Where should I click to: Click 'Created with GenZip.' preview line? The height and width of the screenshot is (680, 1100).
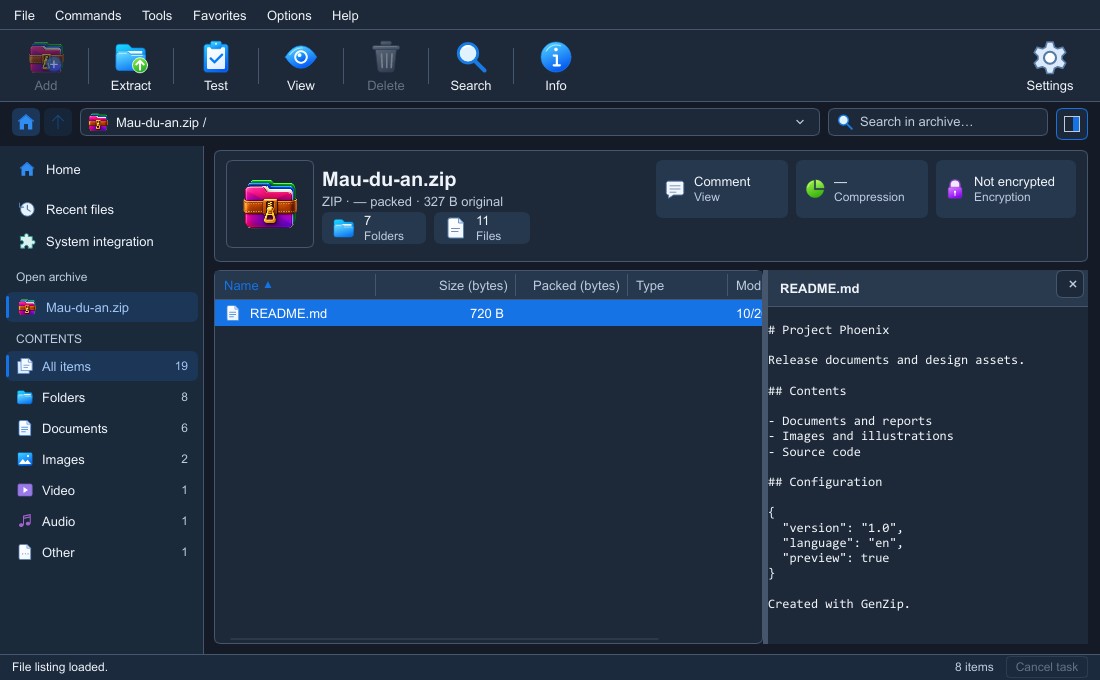coord(838,604)
